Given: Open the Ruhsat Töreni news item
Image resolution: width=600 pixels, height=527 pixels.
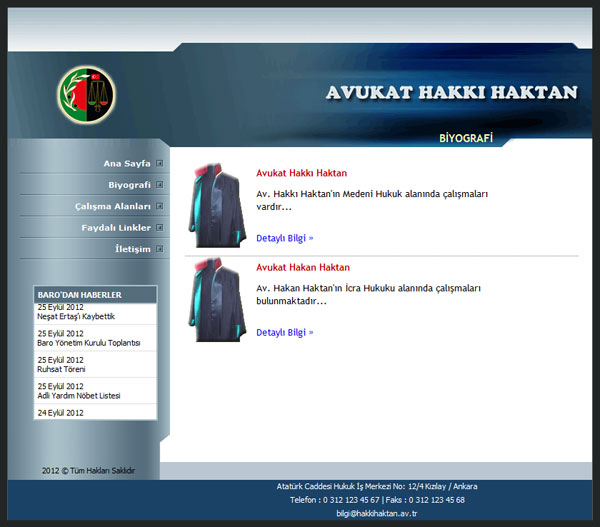Looking at the screenshot, I should pos(61,369).
